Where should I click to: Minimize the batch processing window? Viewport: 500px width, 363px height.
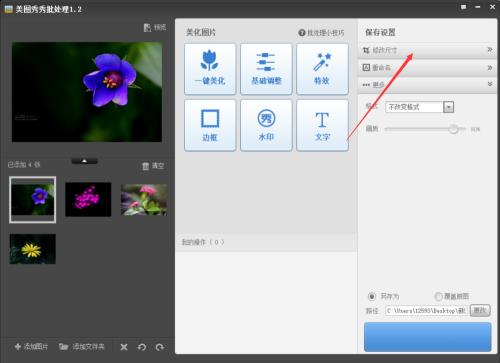coord(478,7)
